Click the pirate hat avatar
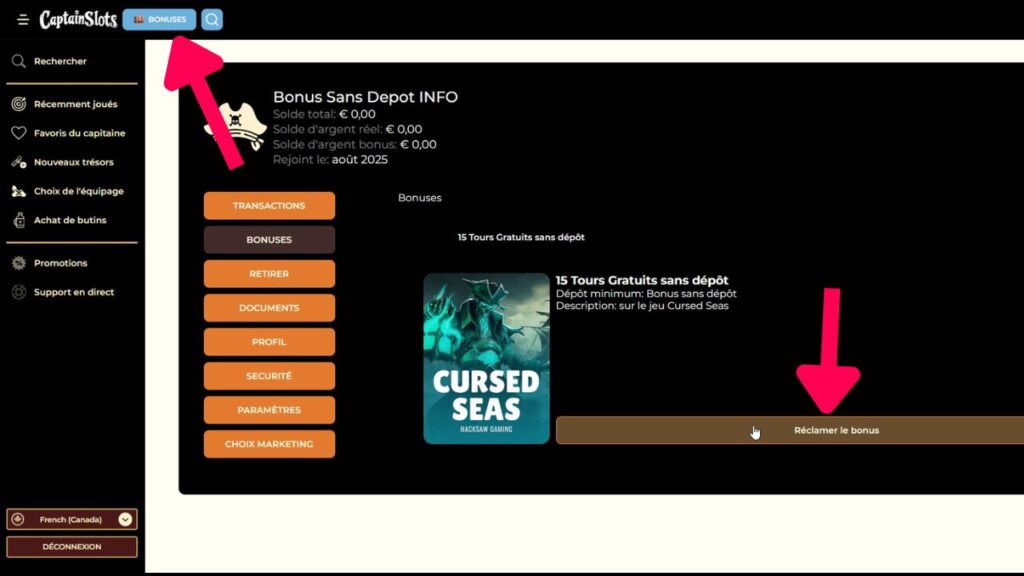 pyautogui.click(x=236, y=127)
